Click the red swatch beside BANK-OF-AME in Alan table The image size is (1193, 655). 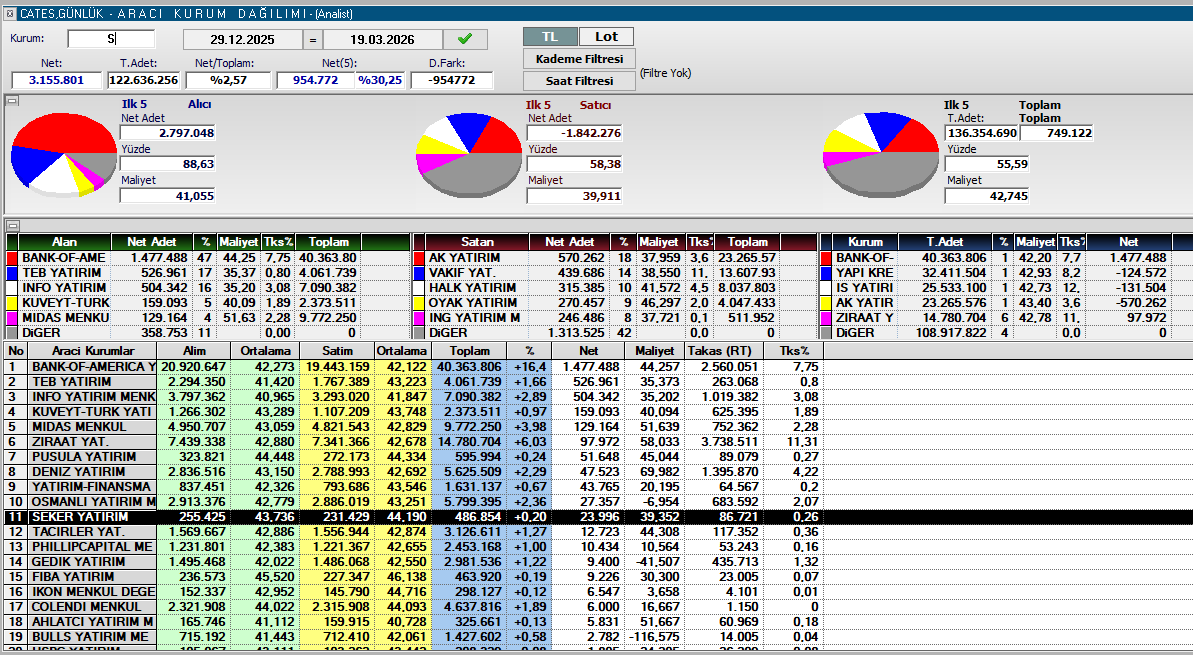point(12,258)
